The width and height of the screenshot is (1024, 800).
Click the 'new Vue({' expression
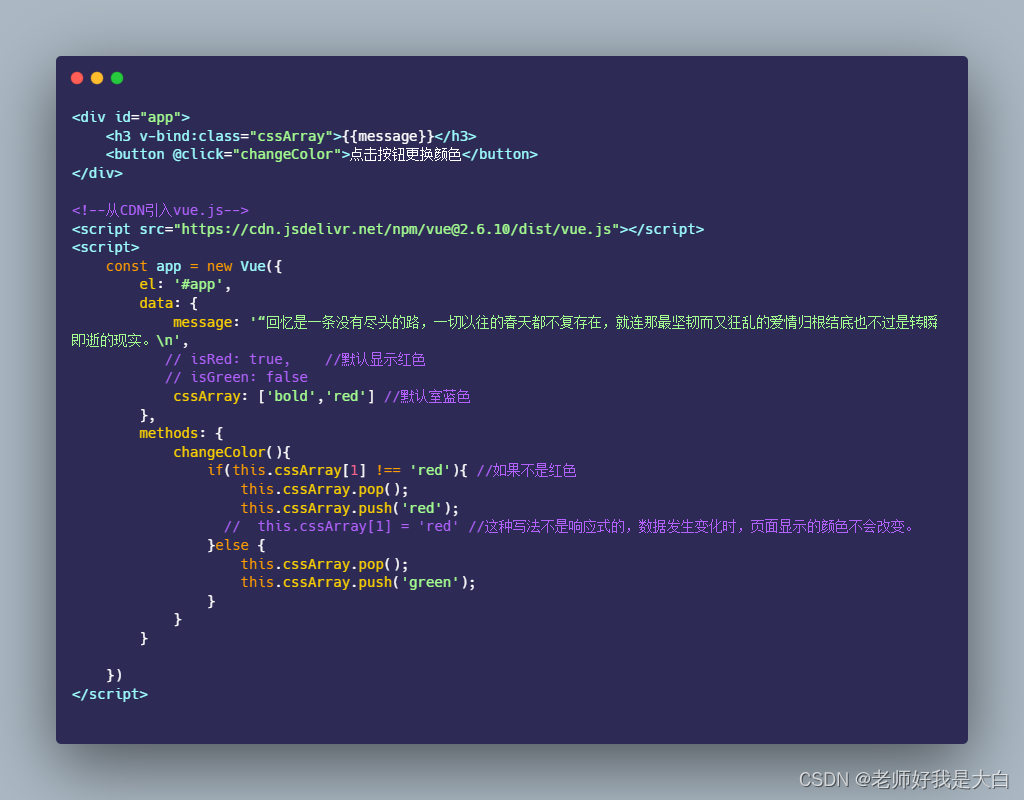pyautogui.click(x=244, y=266)
